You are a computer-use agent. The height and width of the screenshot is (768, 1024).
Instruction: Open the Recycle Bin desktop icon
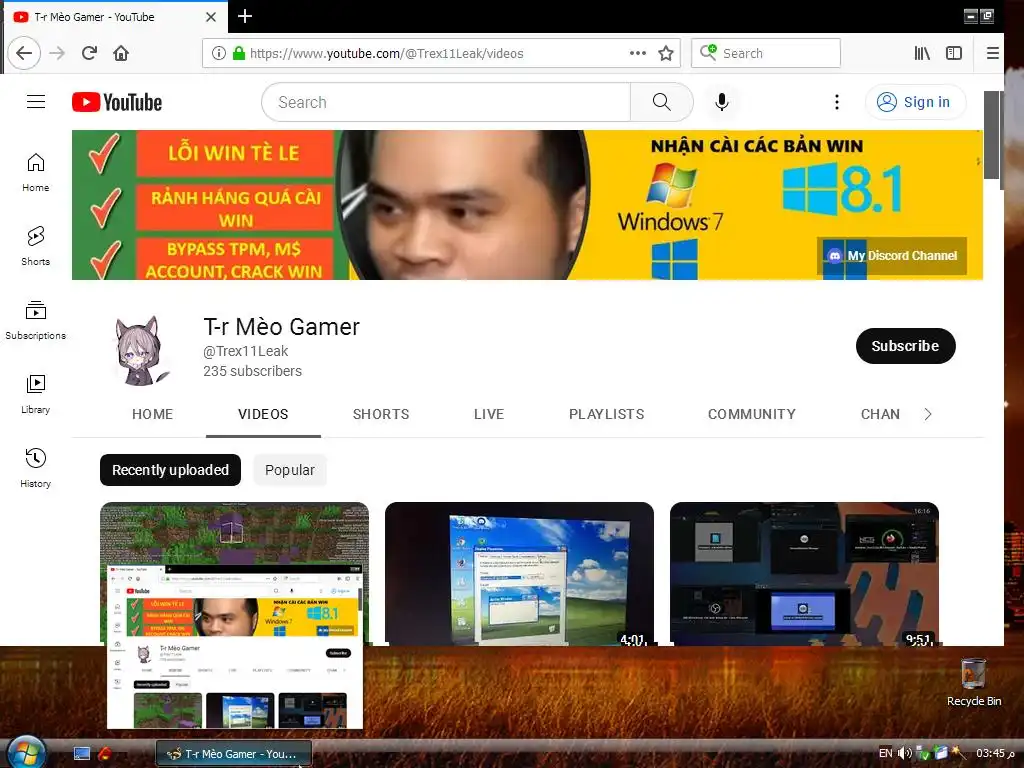(974, 682)
